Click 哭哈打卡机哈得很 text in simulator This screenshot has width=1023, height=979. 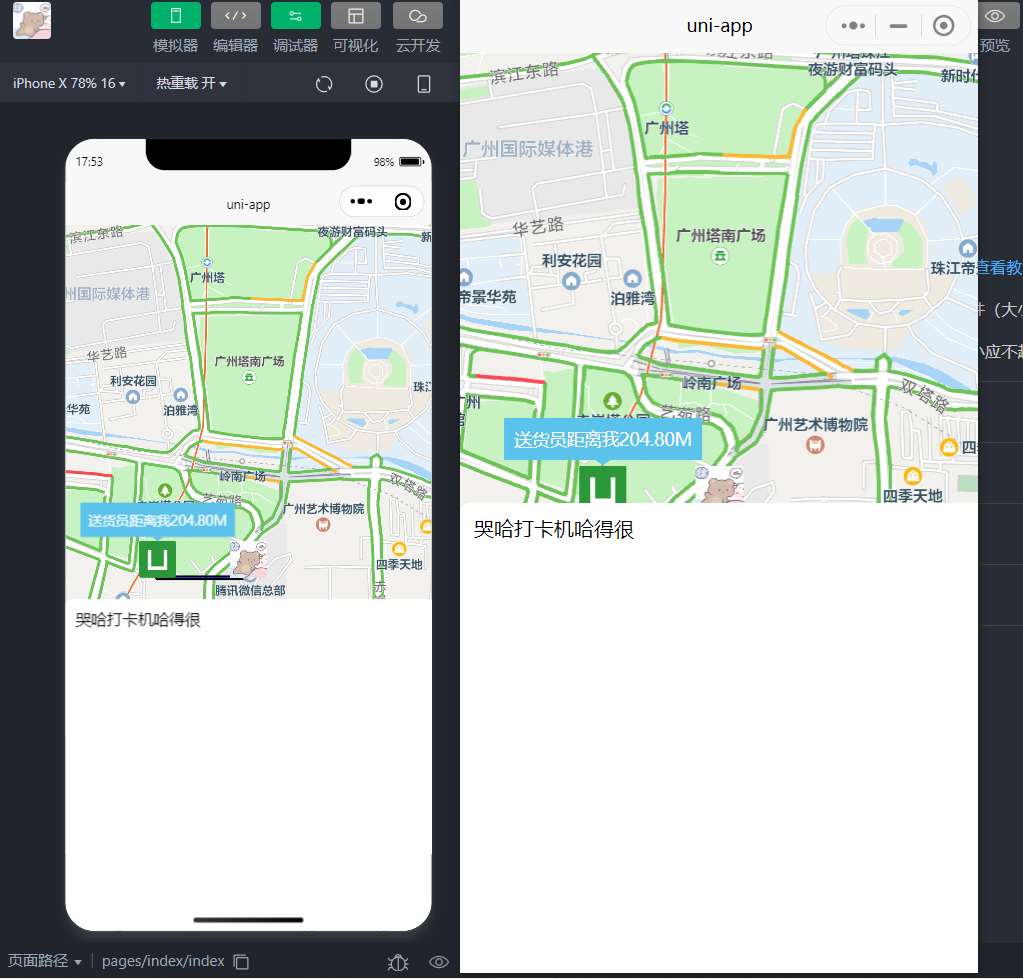coord(138,620)
